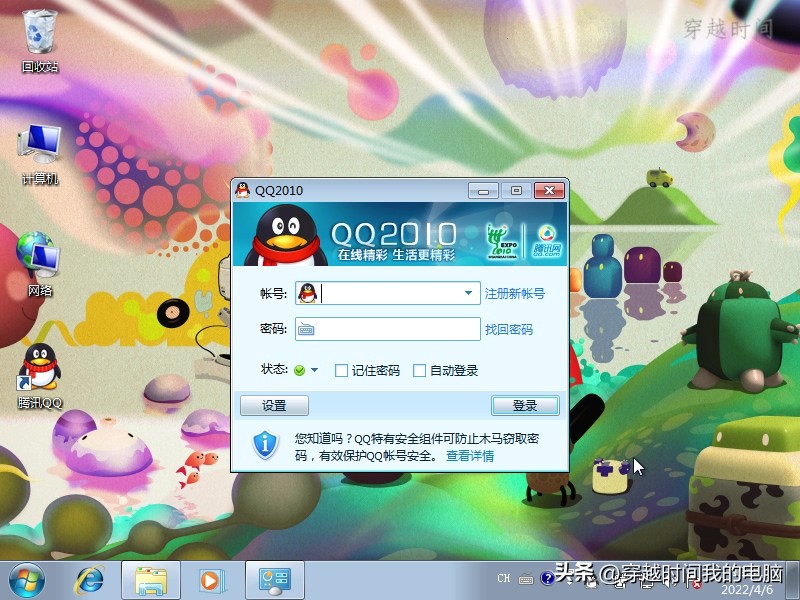Viewport: 800px width, 600px height.
Task: Open the control panel taskbar item
Action: [x=275, y=581]
